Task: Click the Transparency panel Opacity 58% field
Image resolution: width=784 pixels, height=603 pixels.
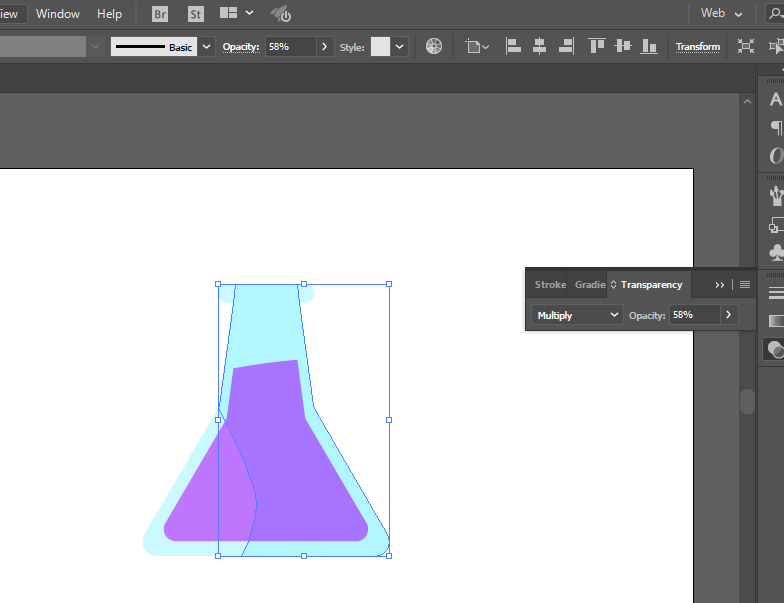Action: coord(694,315)
